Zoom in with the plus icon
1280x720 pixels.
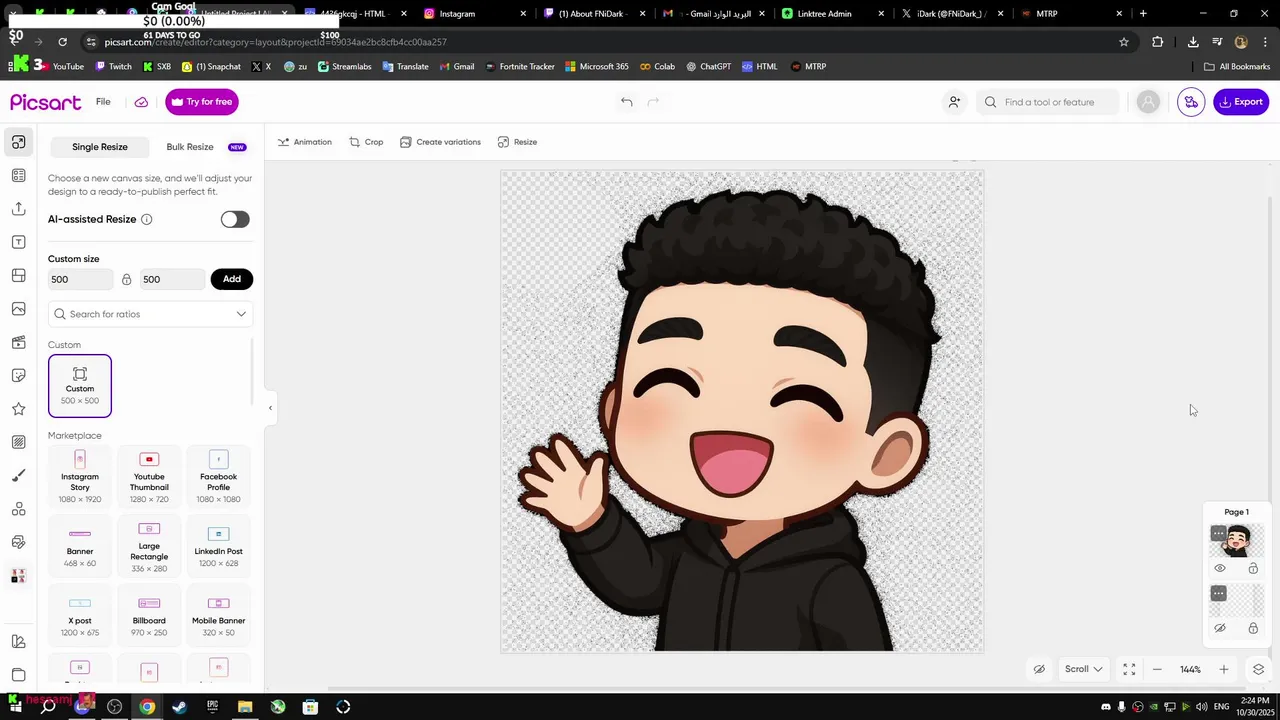click(1223, 669)
